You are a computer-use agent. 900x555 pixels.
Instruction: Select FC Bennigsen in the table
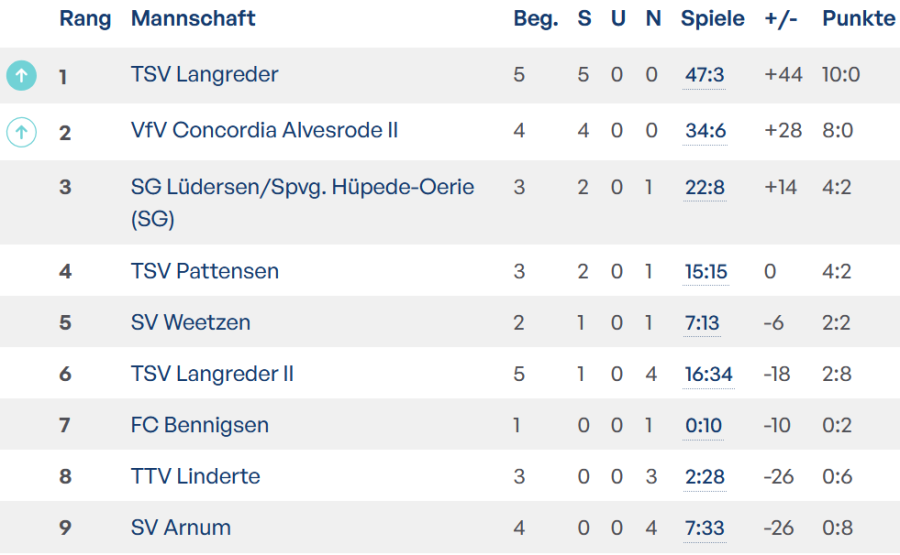[x=199, y=425]
